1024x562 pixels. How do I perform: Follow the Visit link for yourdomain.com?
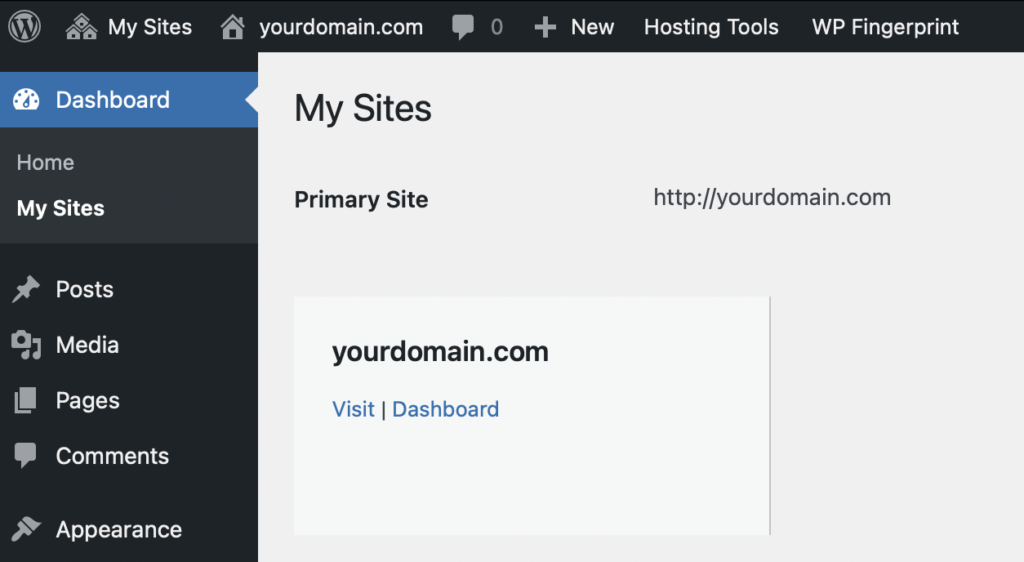click(x=353, y=409)
